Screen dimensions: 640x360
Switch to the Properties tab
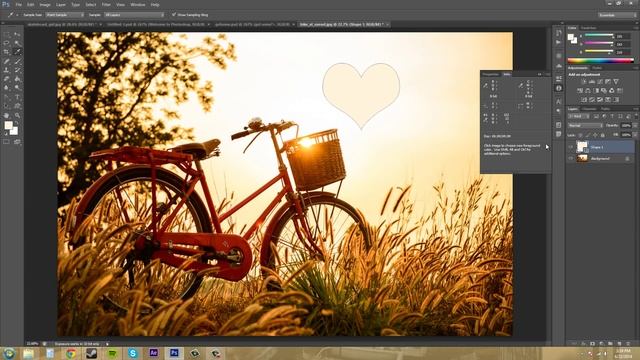tap(491, 74)
